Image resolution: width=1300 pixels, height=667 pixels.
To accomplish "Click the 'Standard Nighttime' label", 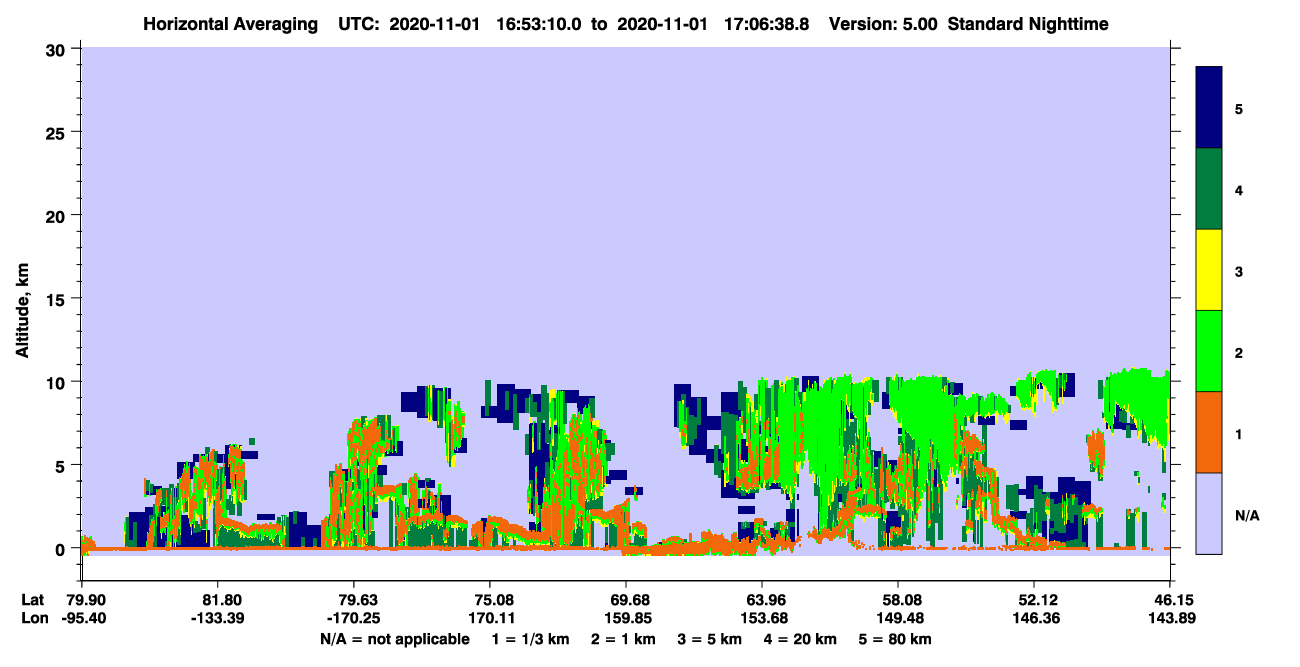I will (1028, 24).
